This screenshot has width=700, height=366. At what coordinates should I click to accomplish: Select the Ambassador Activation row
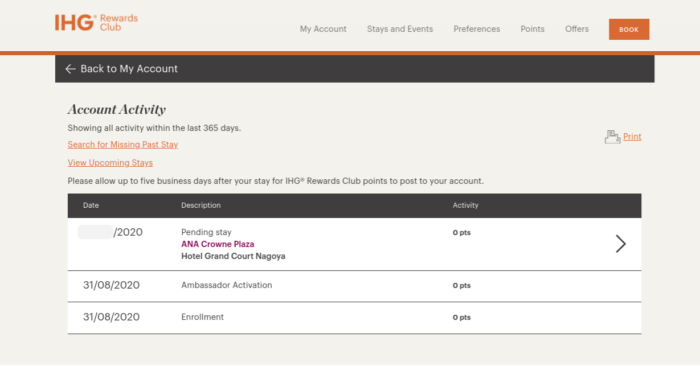pos(354,286)
